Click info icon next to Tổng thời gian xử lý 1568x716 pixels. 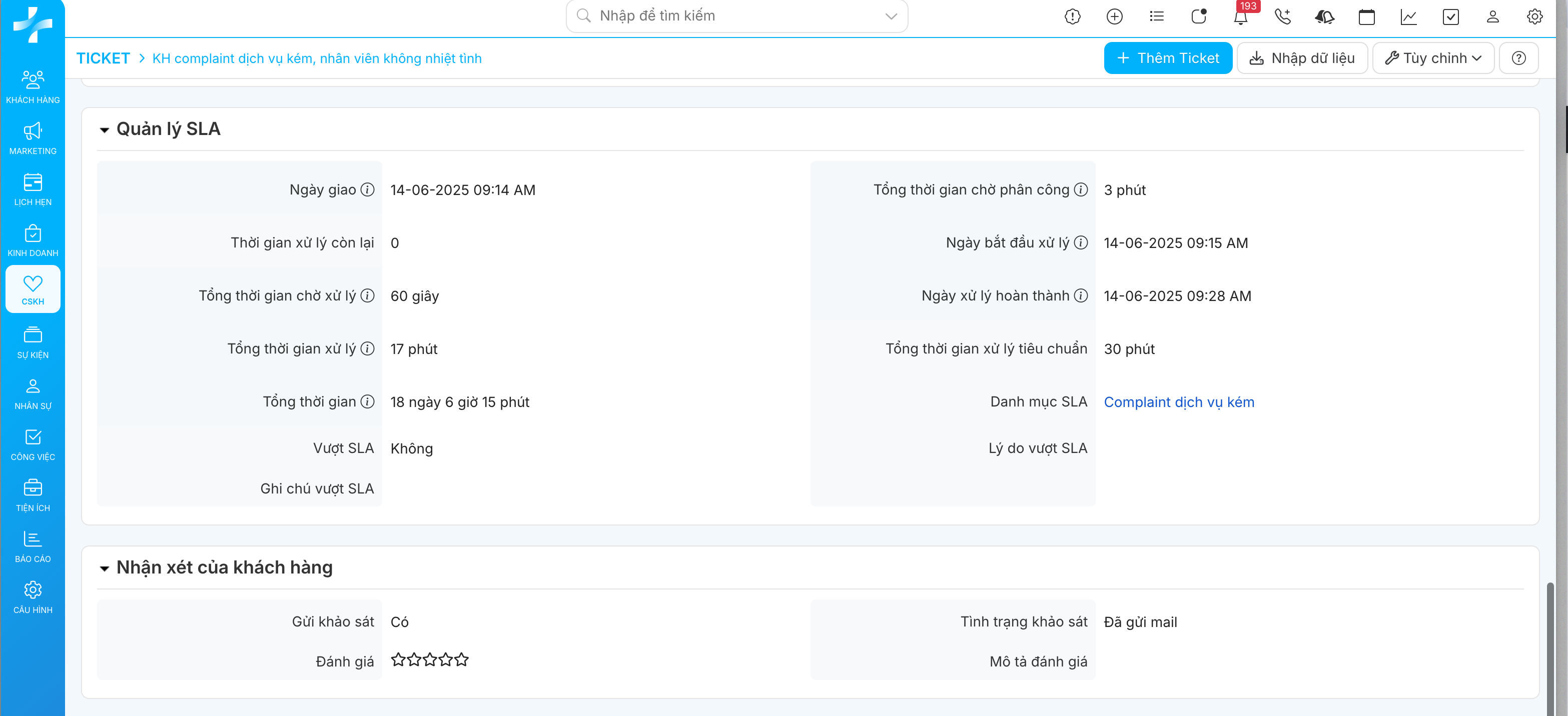click(367, 348)
